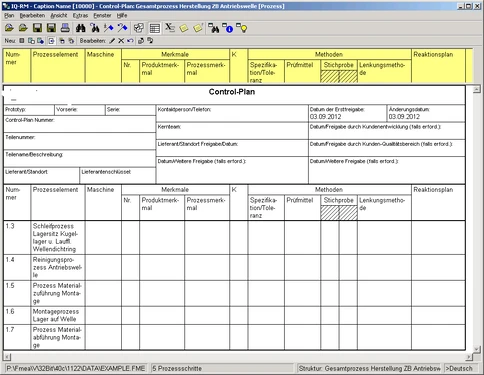Click the 'Änderungsdatum' date 03.09.2012
484x375 pixels.
(404, 117)
